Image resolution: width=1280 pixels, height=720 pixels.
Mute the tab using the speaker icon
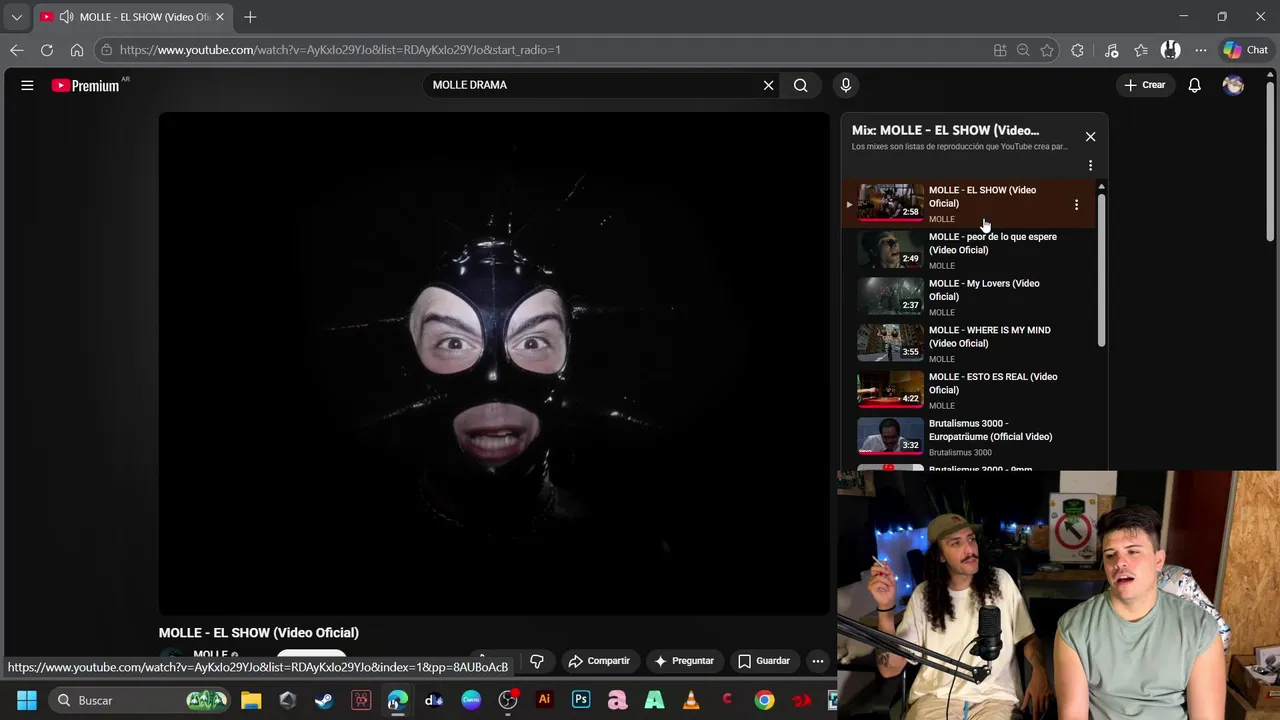coord(66,17)
